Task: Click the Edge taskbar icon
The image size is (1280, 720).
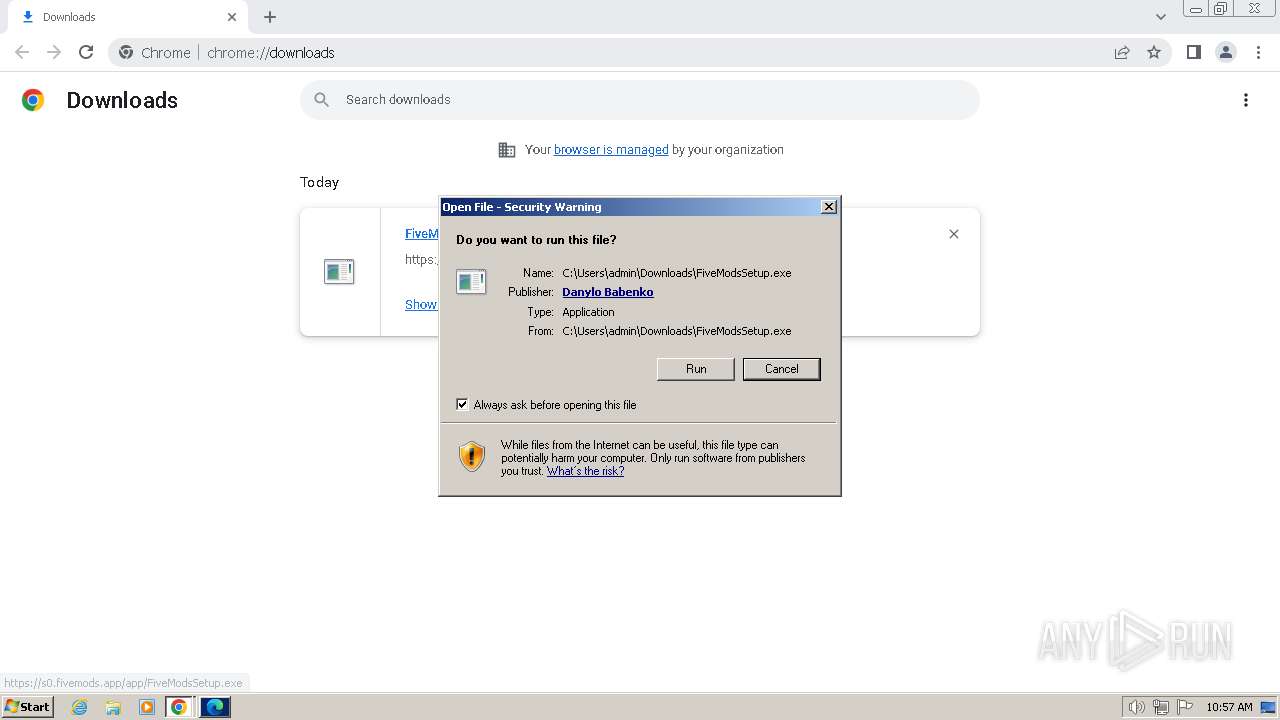Action: click(215, 707)
